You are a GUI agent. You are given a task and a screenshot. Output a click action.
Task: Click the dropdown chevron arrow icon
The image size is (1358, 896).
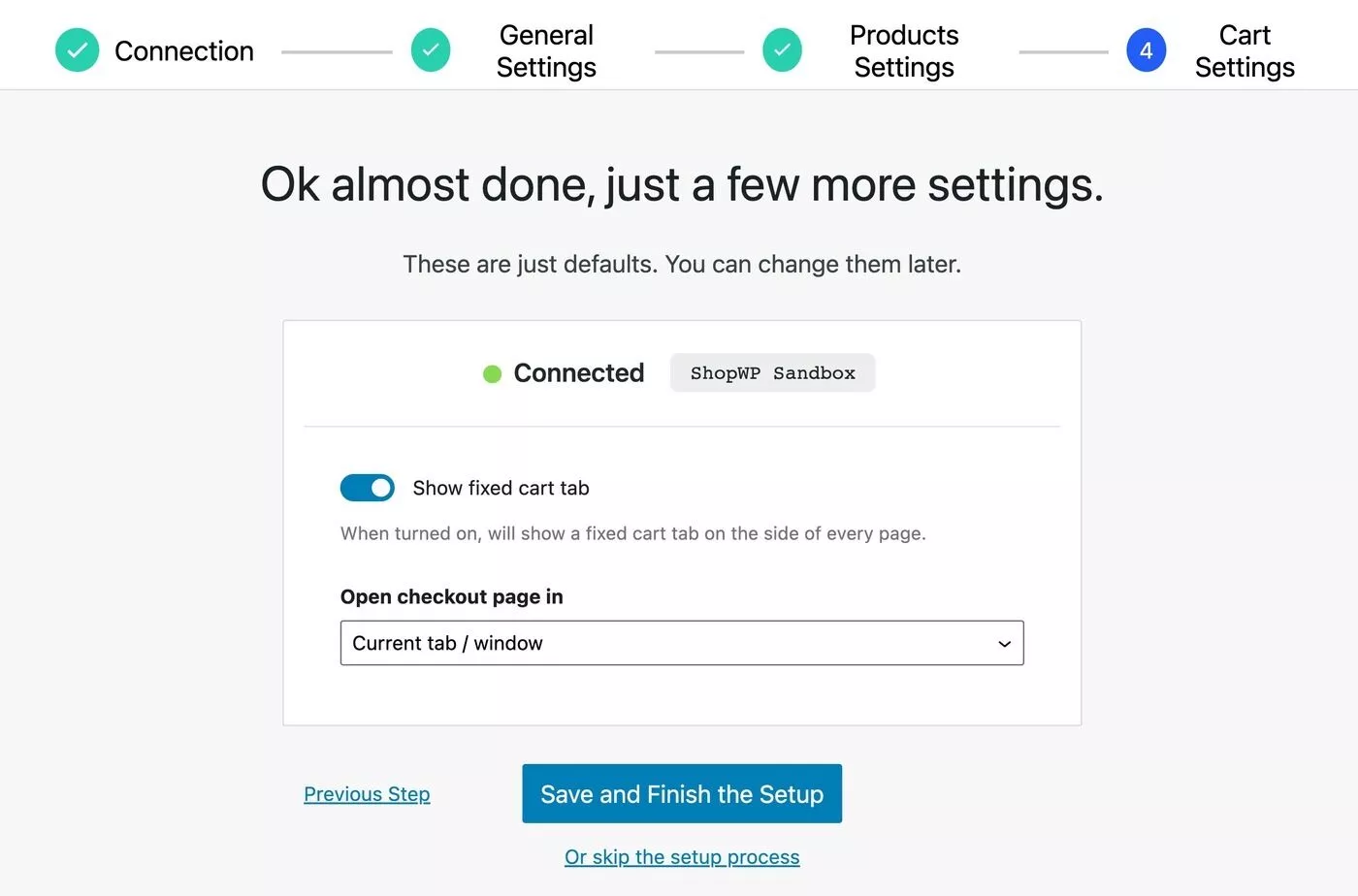click(1004, 644)
